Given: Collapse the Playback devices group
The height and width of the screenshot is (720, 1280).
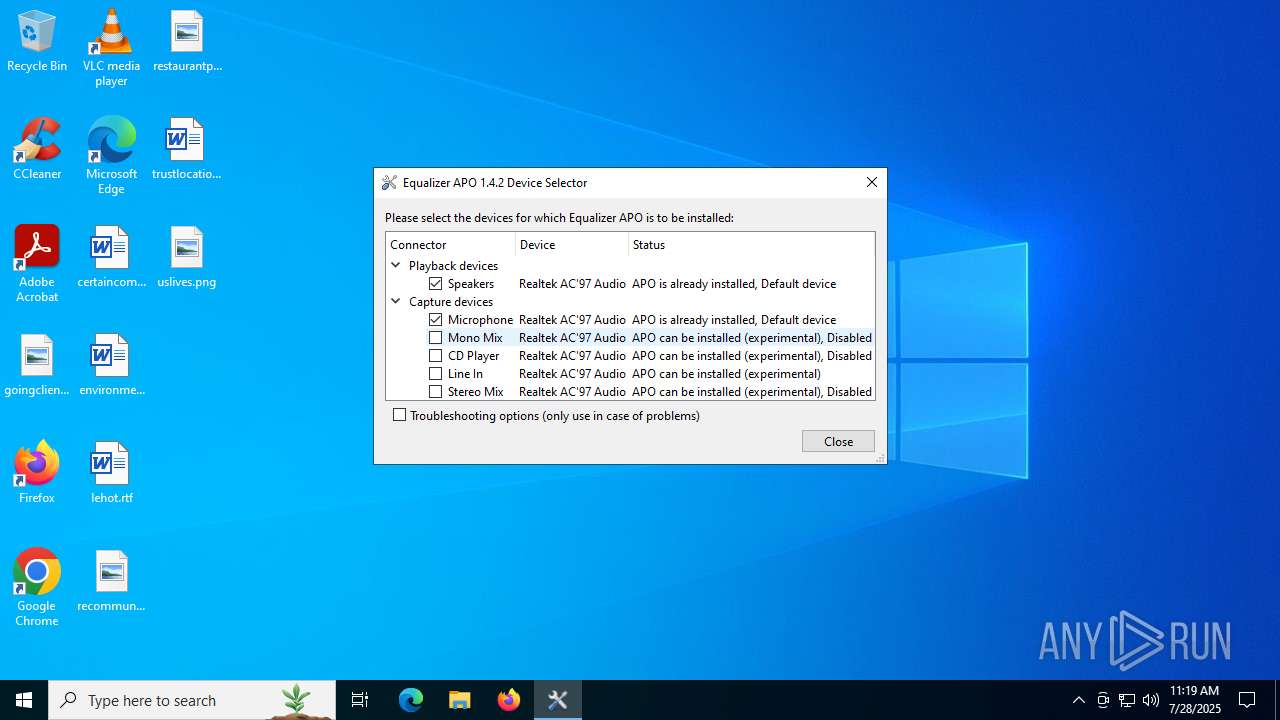Looking at the screenshot, I should (396, 266).
